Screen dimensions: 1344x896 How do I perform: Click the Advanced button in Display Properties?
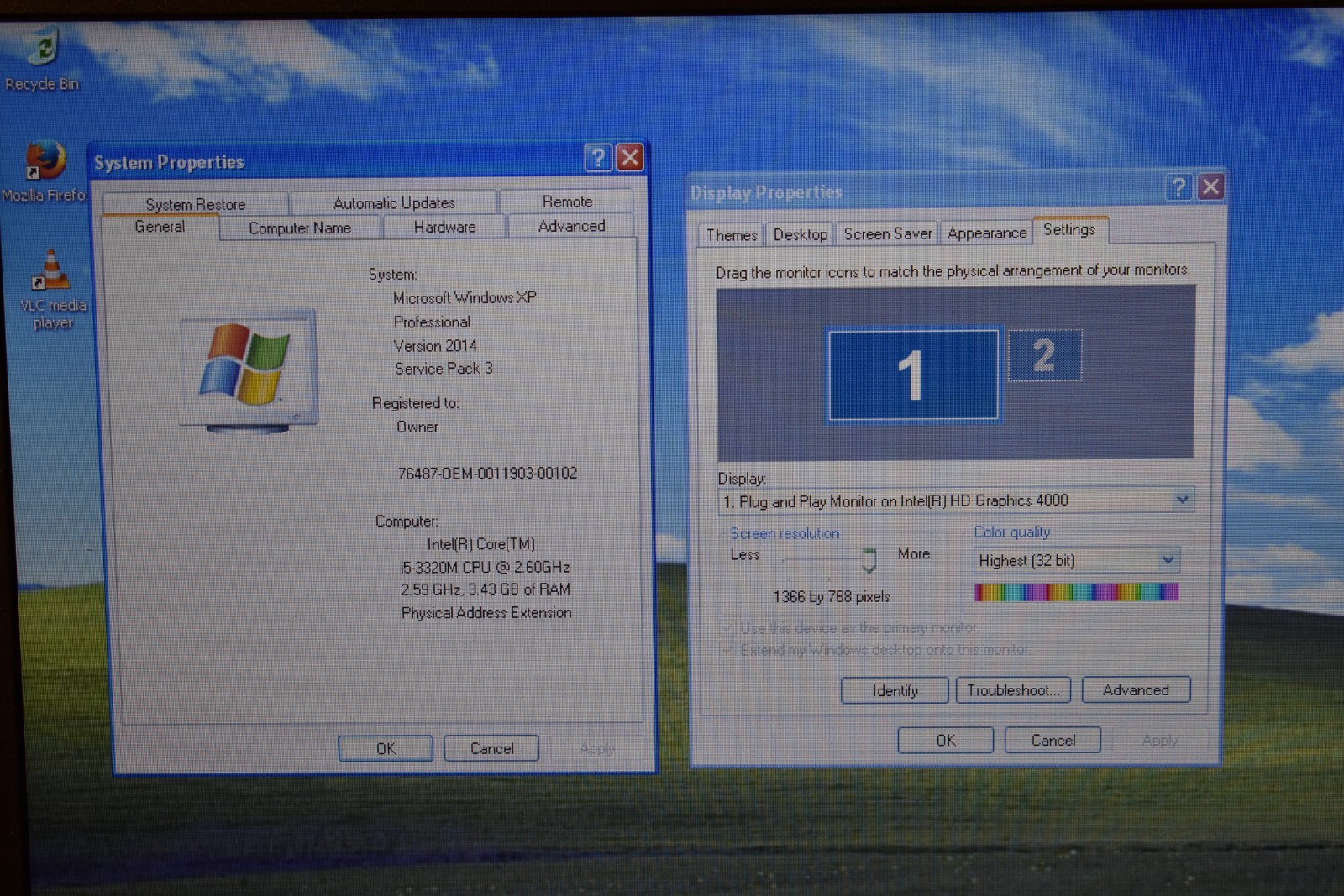(1136, 689)
